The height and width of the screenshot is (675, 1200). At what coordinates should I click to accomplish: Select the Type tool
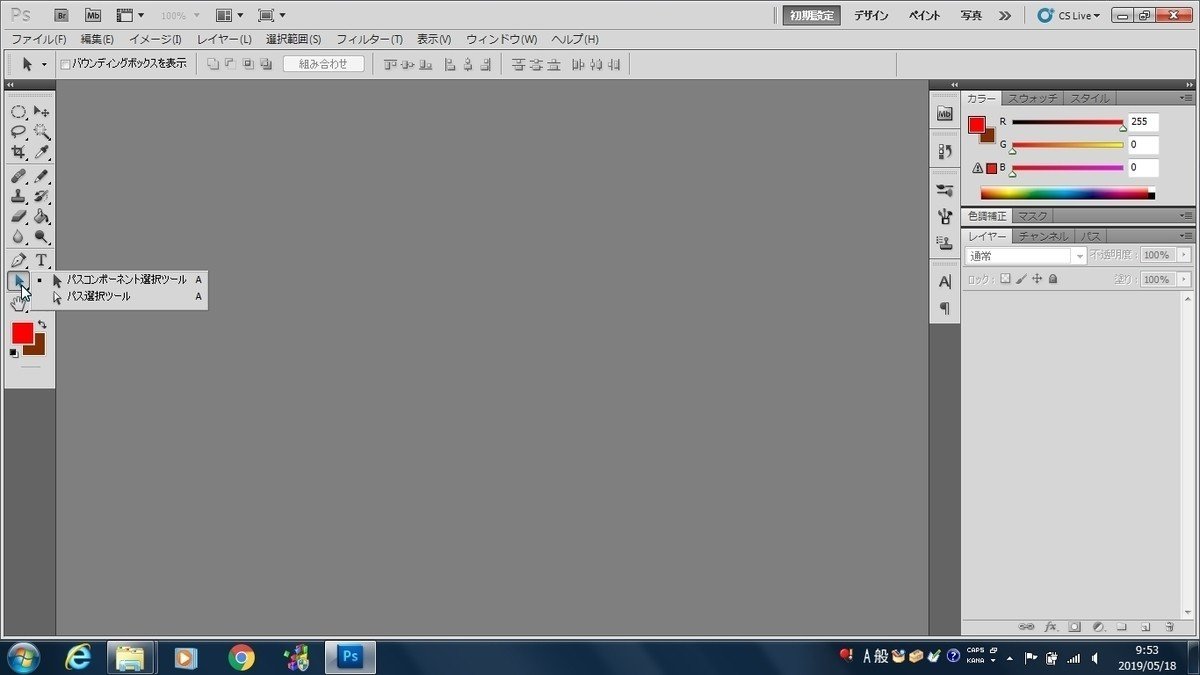click(x=41, y=260)
